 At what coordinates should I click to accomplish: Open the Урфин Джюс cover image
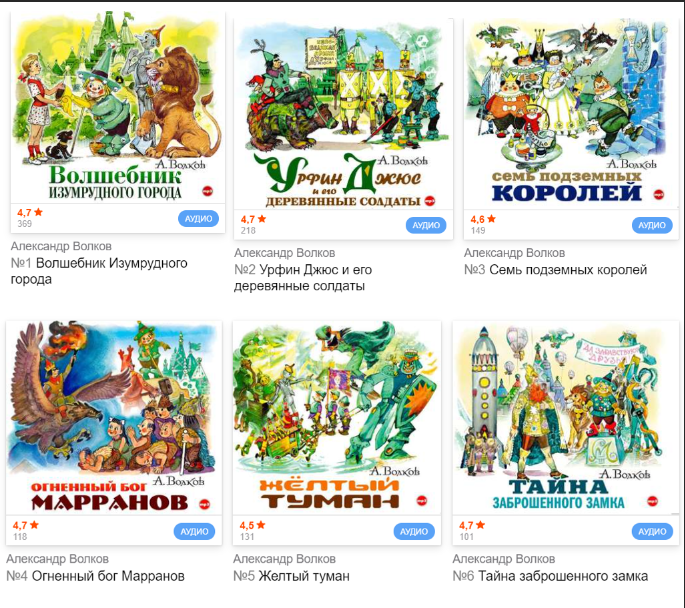pyautogui.click(x=343, y=114)
